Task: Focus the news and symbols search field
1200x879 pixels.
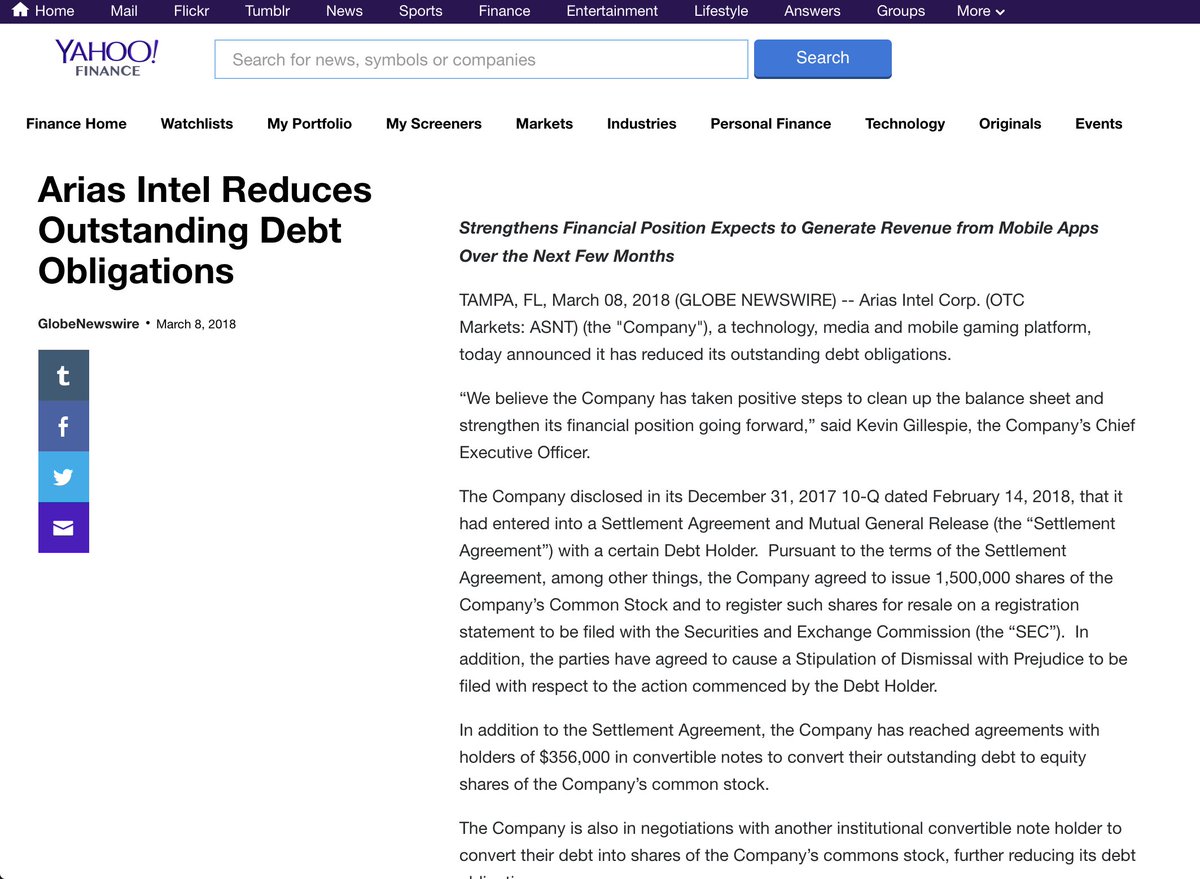Action: point(481,59)
